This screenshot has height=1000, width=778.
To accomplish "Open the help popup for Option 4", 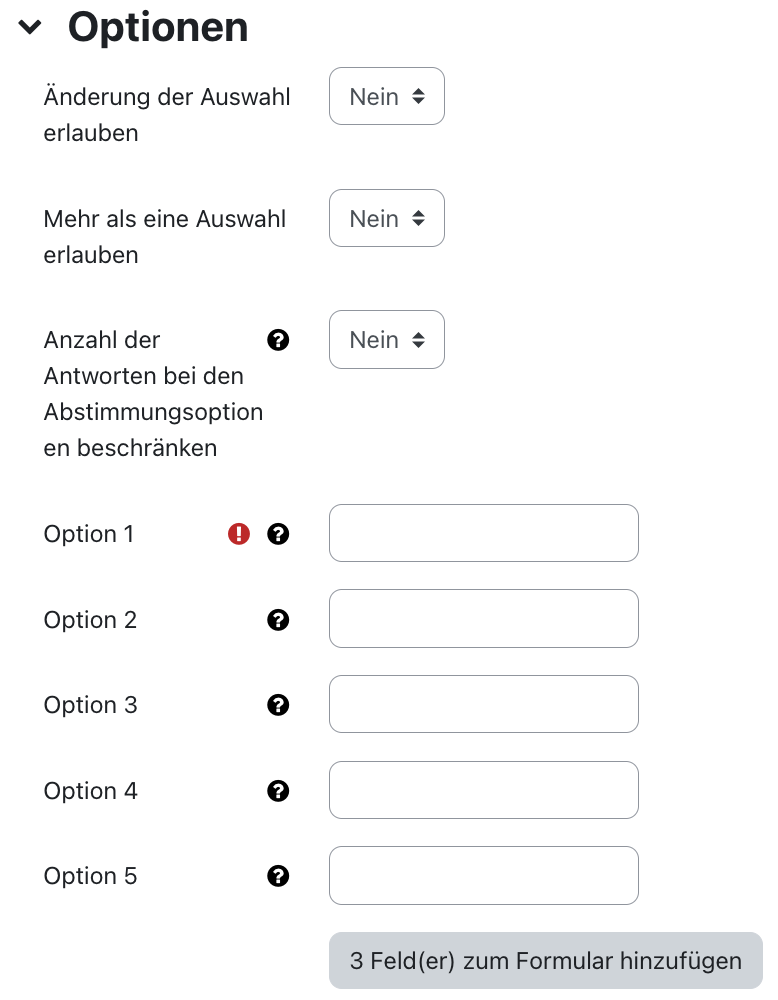I will pyautogui.click(x=278, y=790).
